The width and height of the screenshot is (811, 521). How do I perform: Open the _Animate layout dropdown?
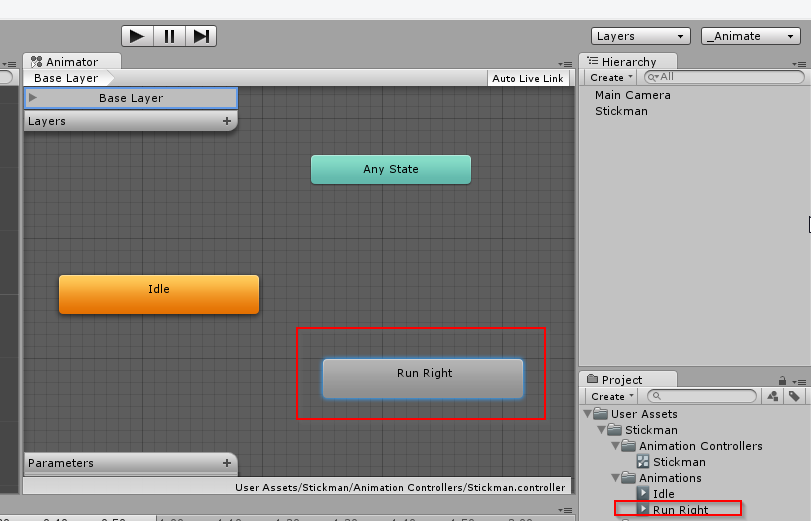click(x=749, y=36)
